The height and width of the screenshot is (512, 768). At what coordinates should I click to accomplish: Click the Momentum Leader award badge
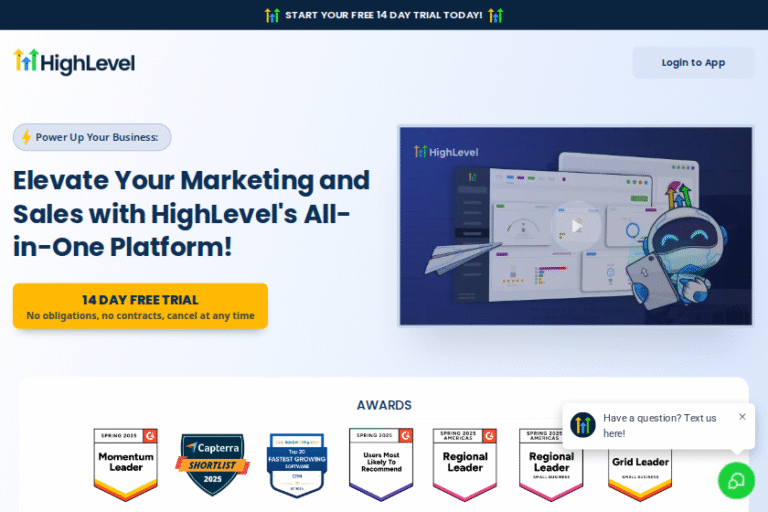(126, 464)
